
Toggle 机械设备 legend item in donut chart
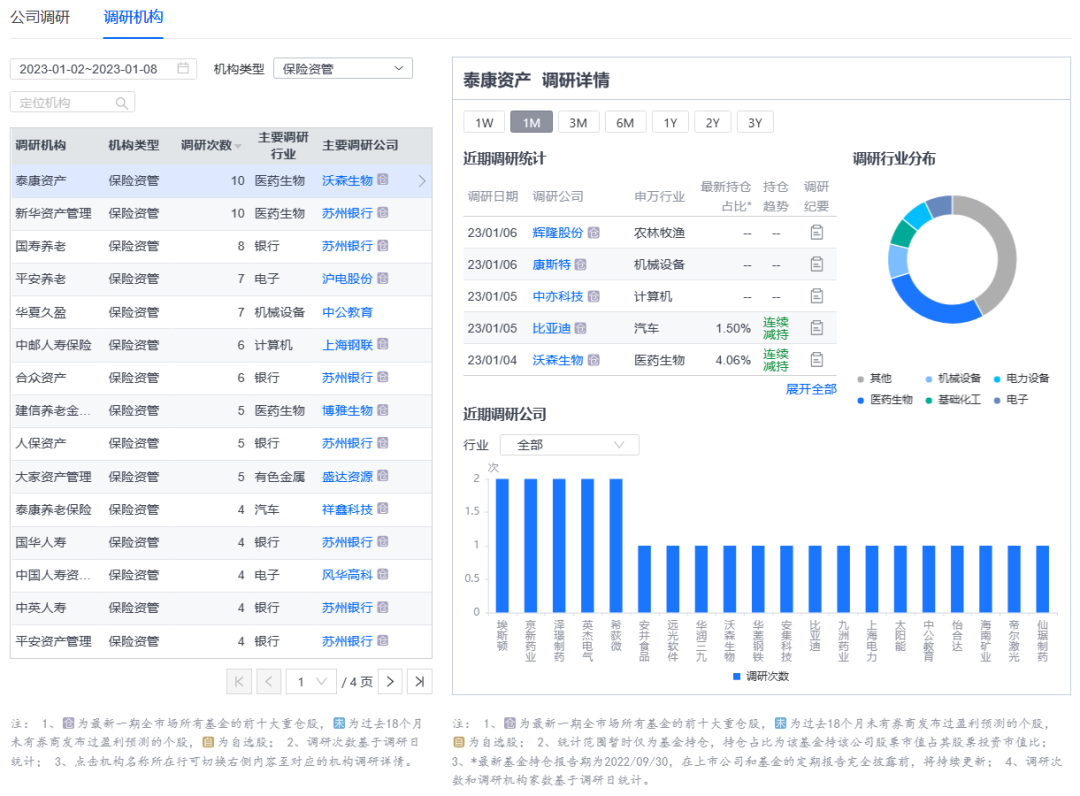tap(953, 379)
